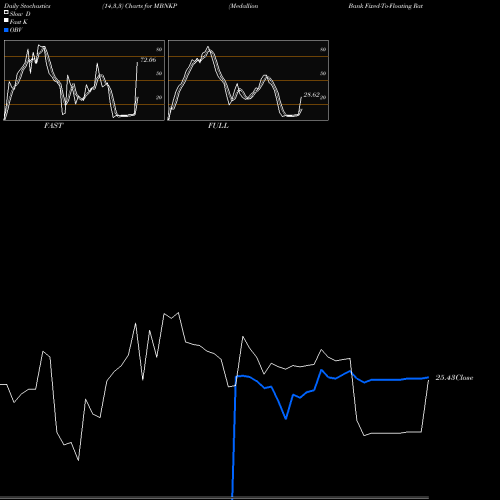Click the Slow D legend swatch
The width and height of the screenshot is (500, 500).
pos(6,12)
